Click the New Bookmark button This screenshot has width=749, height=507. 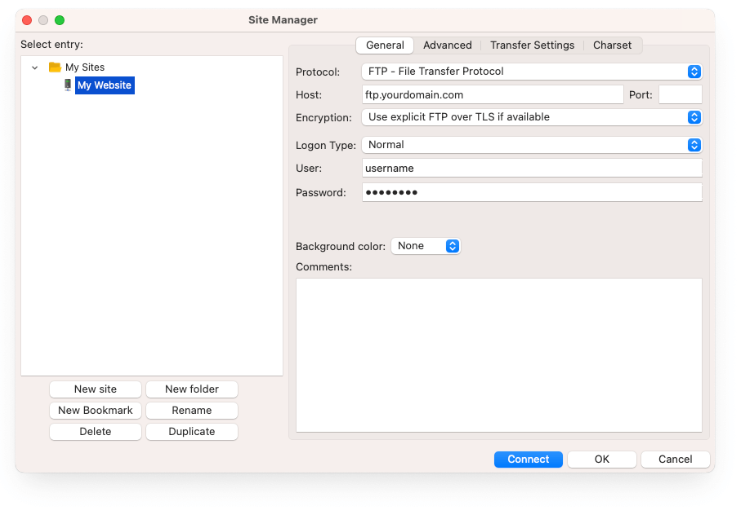95,410
